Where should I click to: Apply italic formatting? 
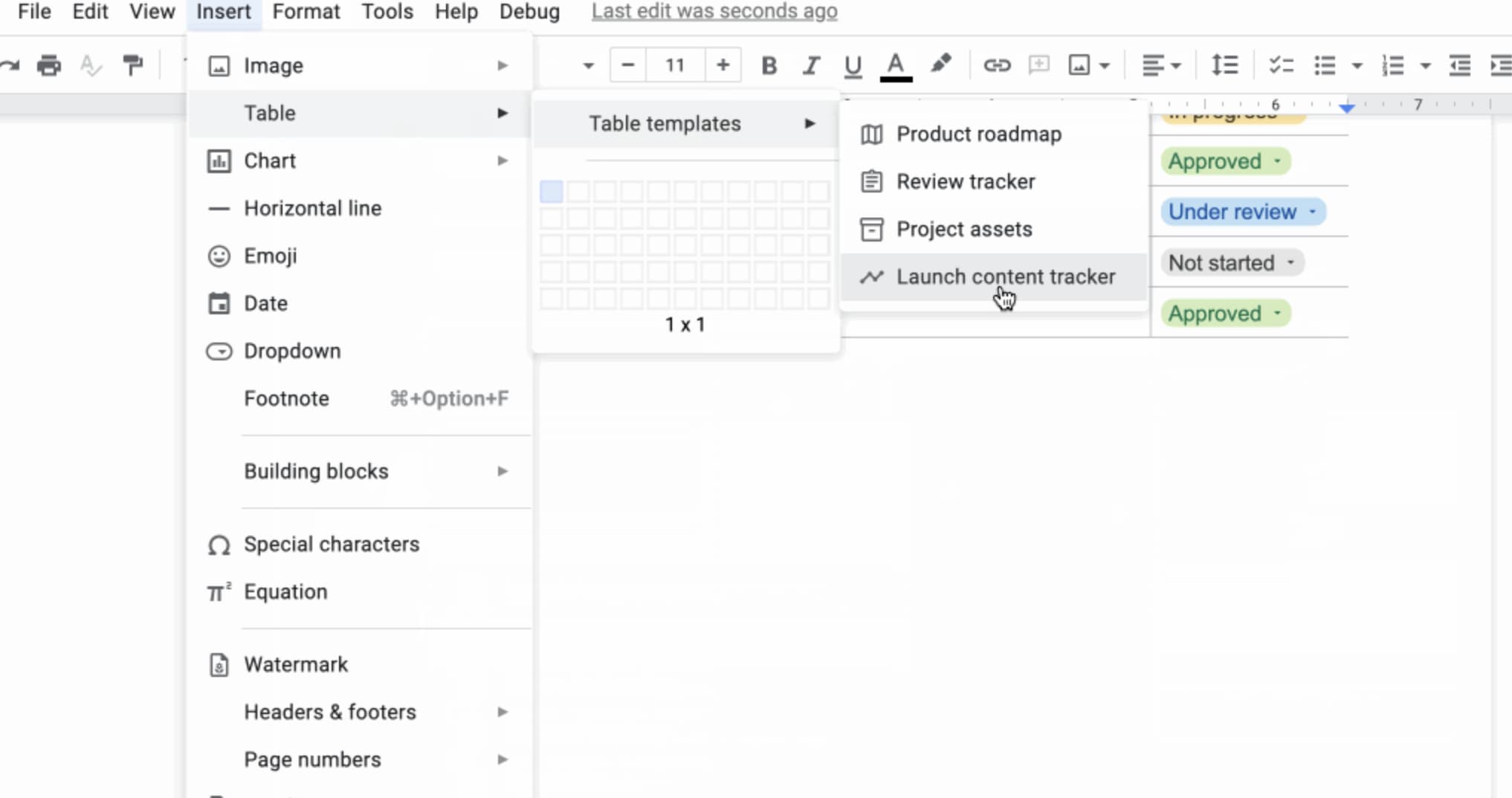tap(810, 65)
